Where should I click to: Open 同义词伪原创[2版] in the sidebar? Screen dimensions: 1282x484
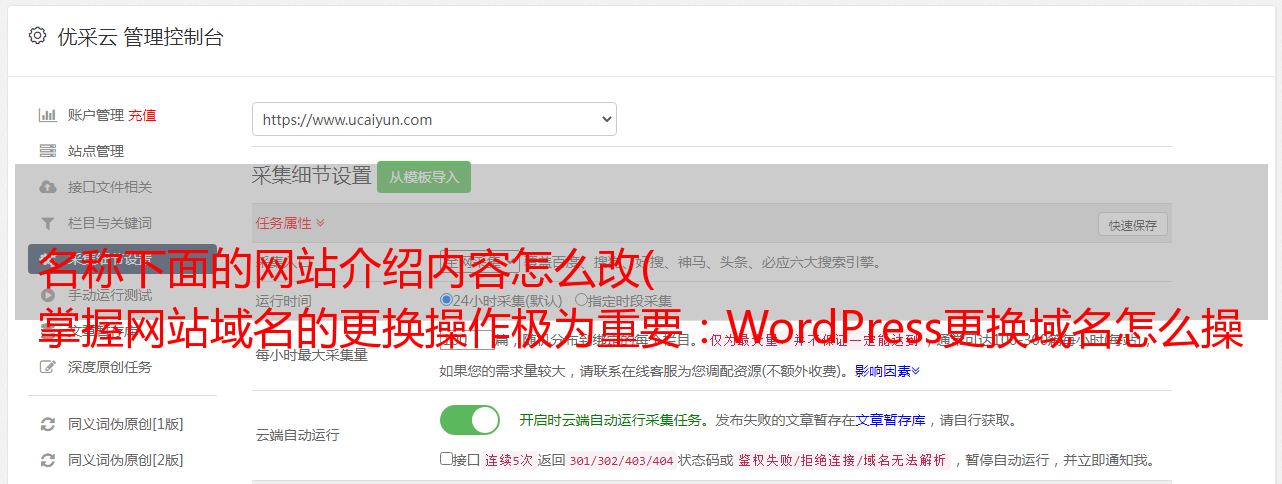(126, 460)
